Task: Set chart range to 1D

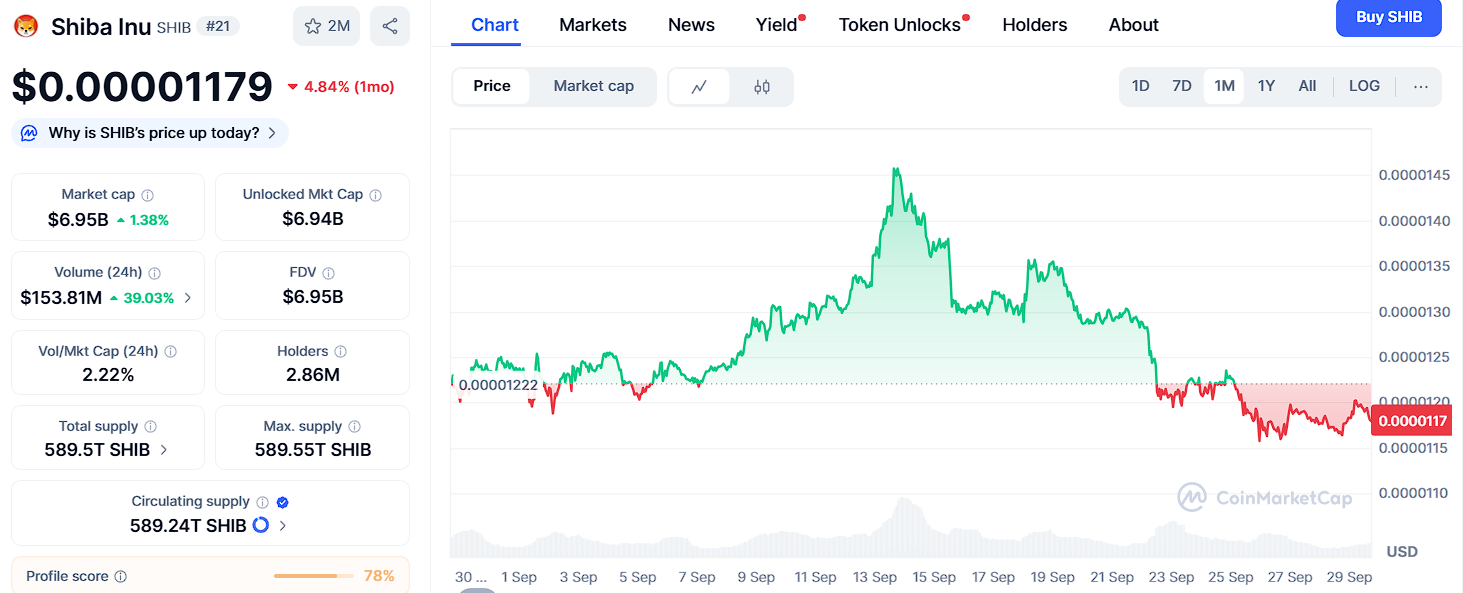Action: point(1141,86)
